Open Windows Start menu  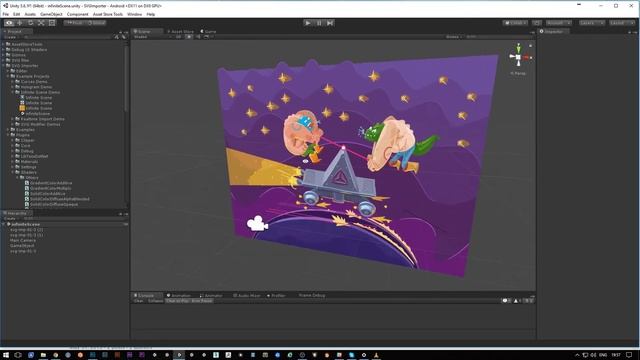(6, 355)
